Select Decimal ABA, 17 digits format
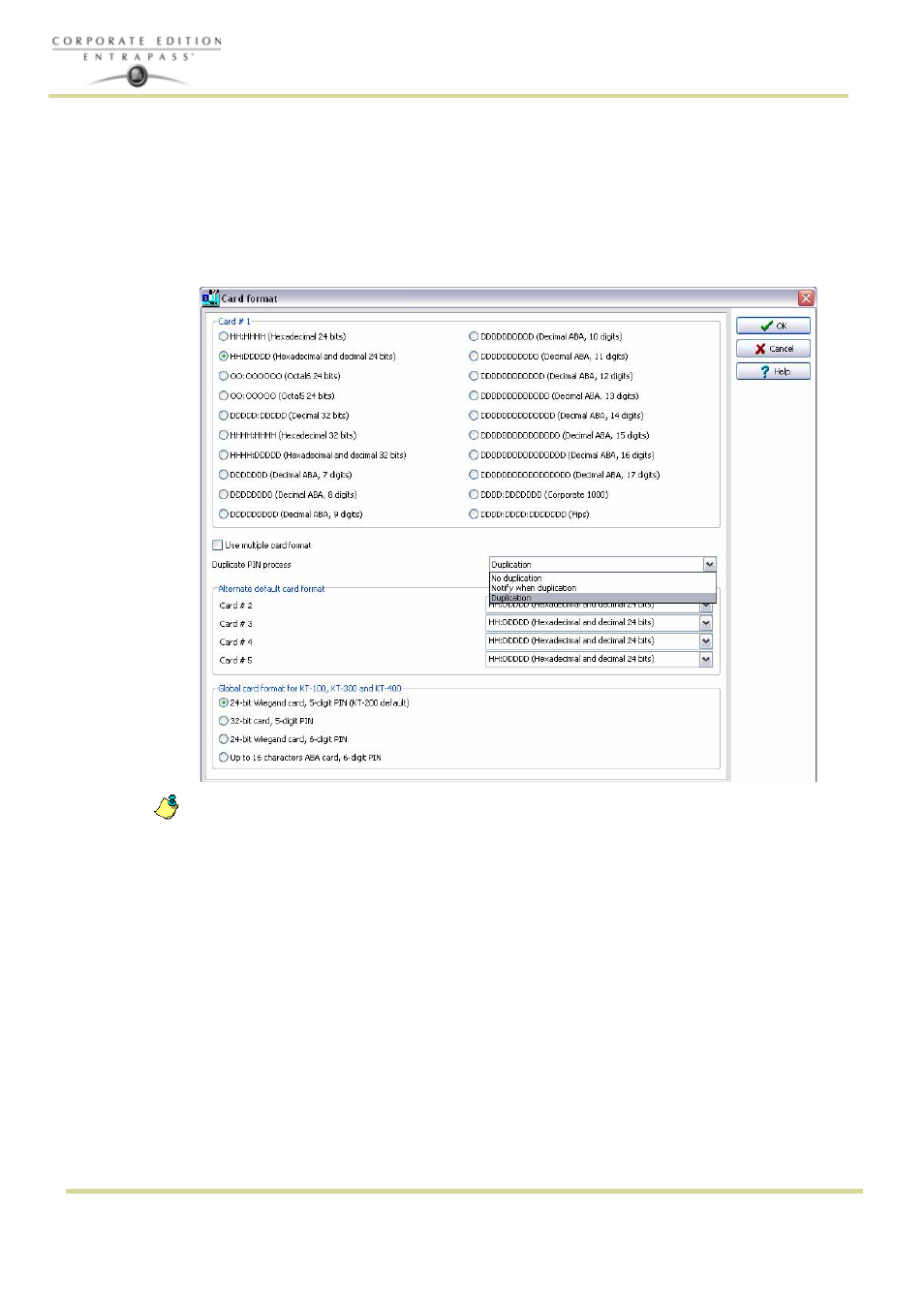This screenshot has width=924, height=1308. 474,476
